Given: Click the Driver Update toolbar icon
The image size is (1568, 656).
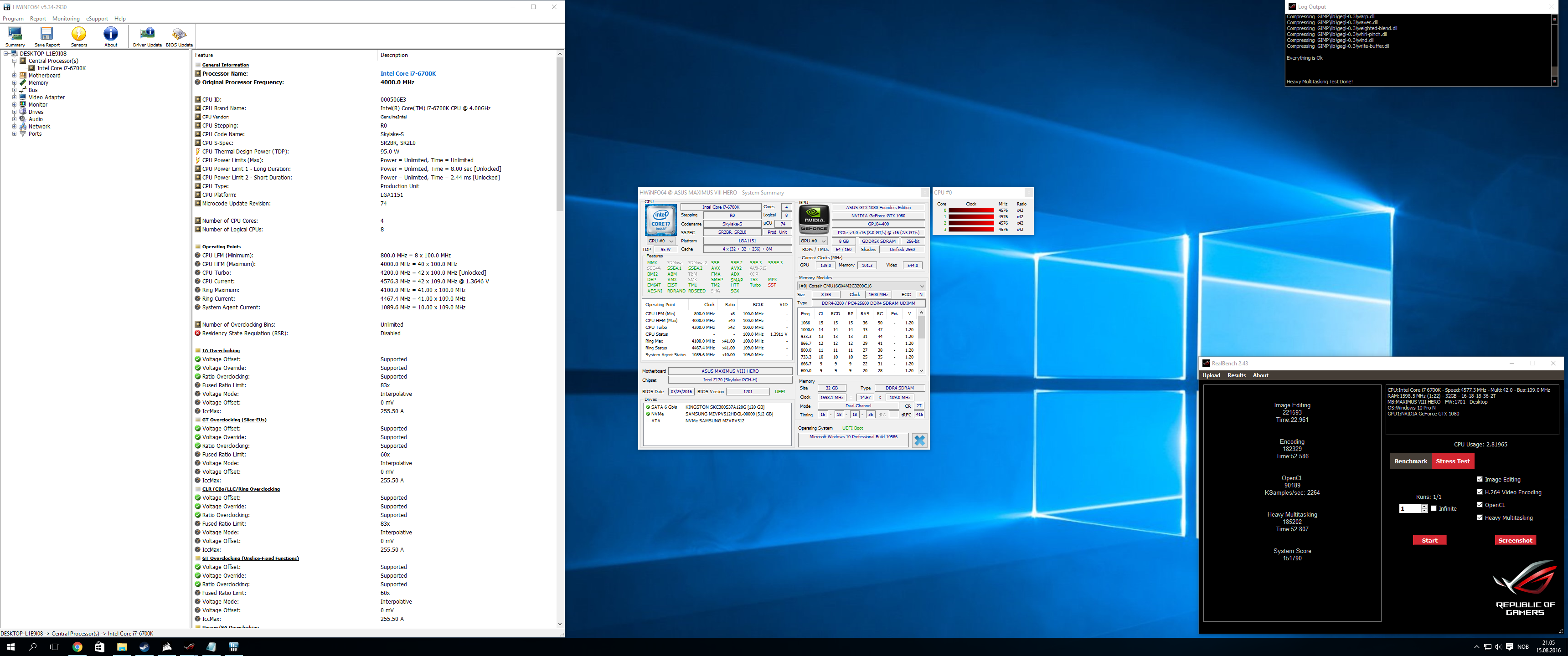Looking at the screenshot, I should (x=147, y=36).
